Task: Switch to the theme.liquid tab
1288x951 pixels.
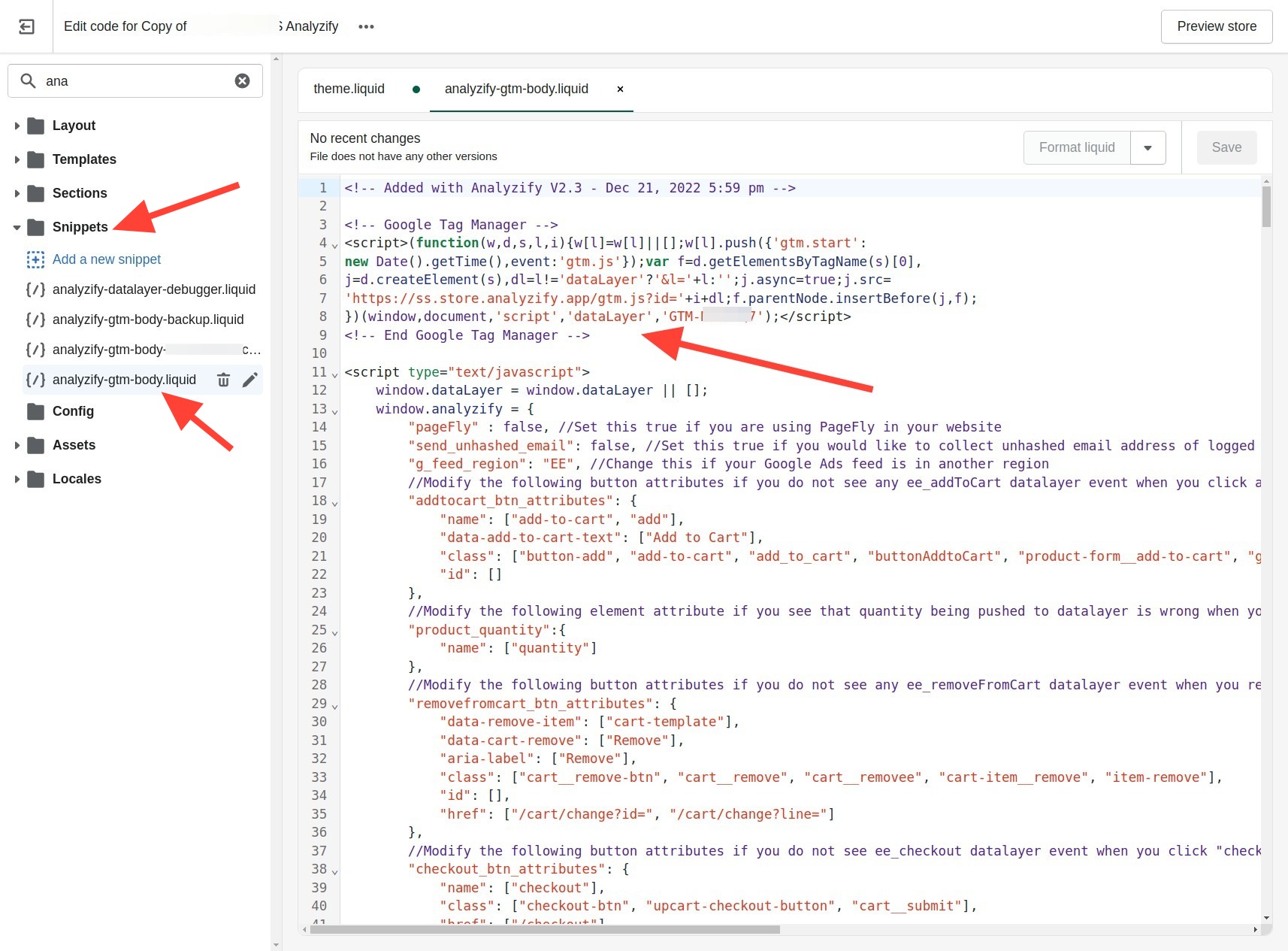Action: tap(349, 89)
